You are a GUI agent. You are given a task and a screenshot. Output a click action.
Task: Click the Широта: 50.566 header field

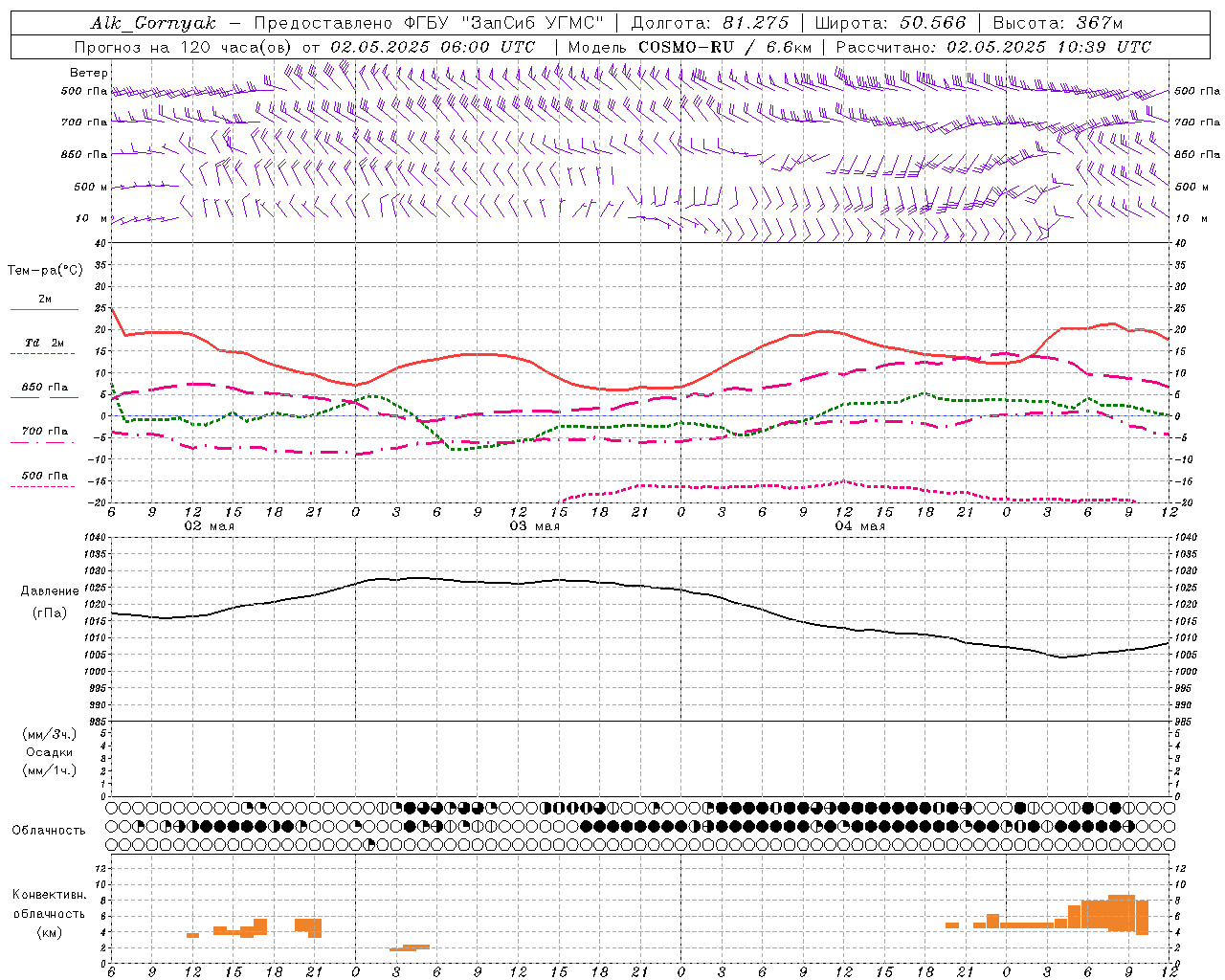coord(890,23)
